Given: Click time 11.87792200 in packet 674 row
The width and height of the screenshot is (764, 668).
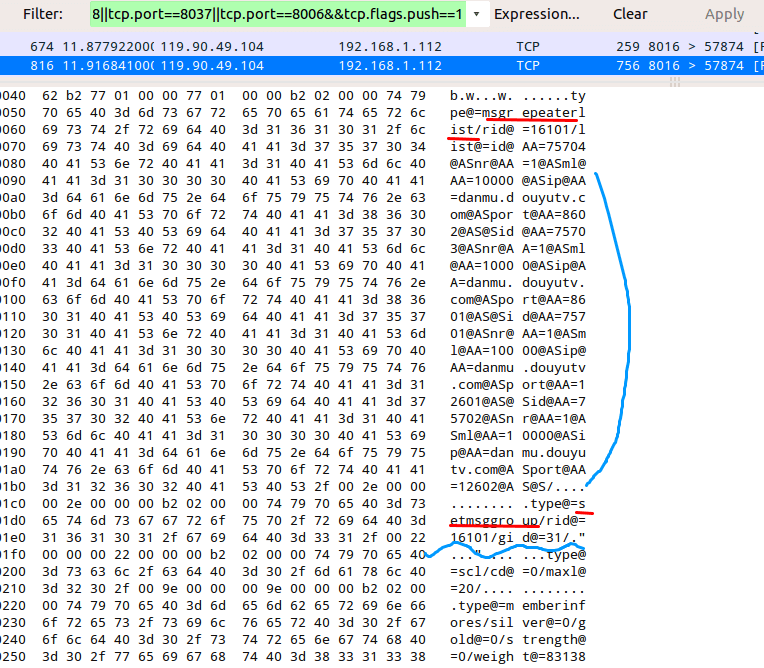Looking at the screenshot, I should coord(108,47).
